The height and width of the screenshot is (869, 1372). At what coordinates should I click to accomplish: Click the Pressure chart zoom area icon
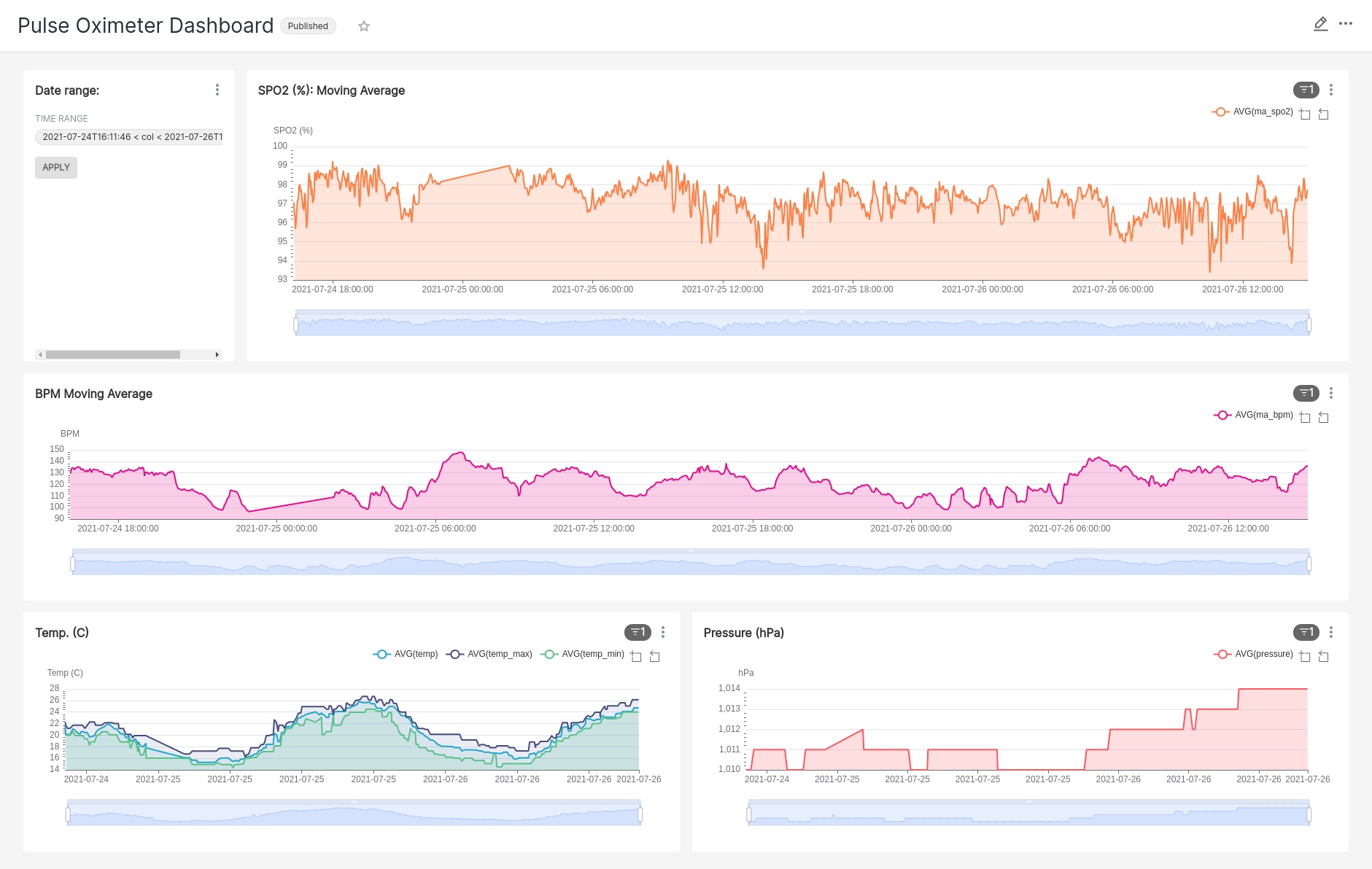(1305, 656)
